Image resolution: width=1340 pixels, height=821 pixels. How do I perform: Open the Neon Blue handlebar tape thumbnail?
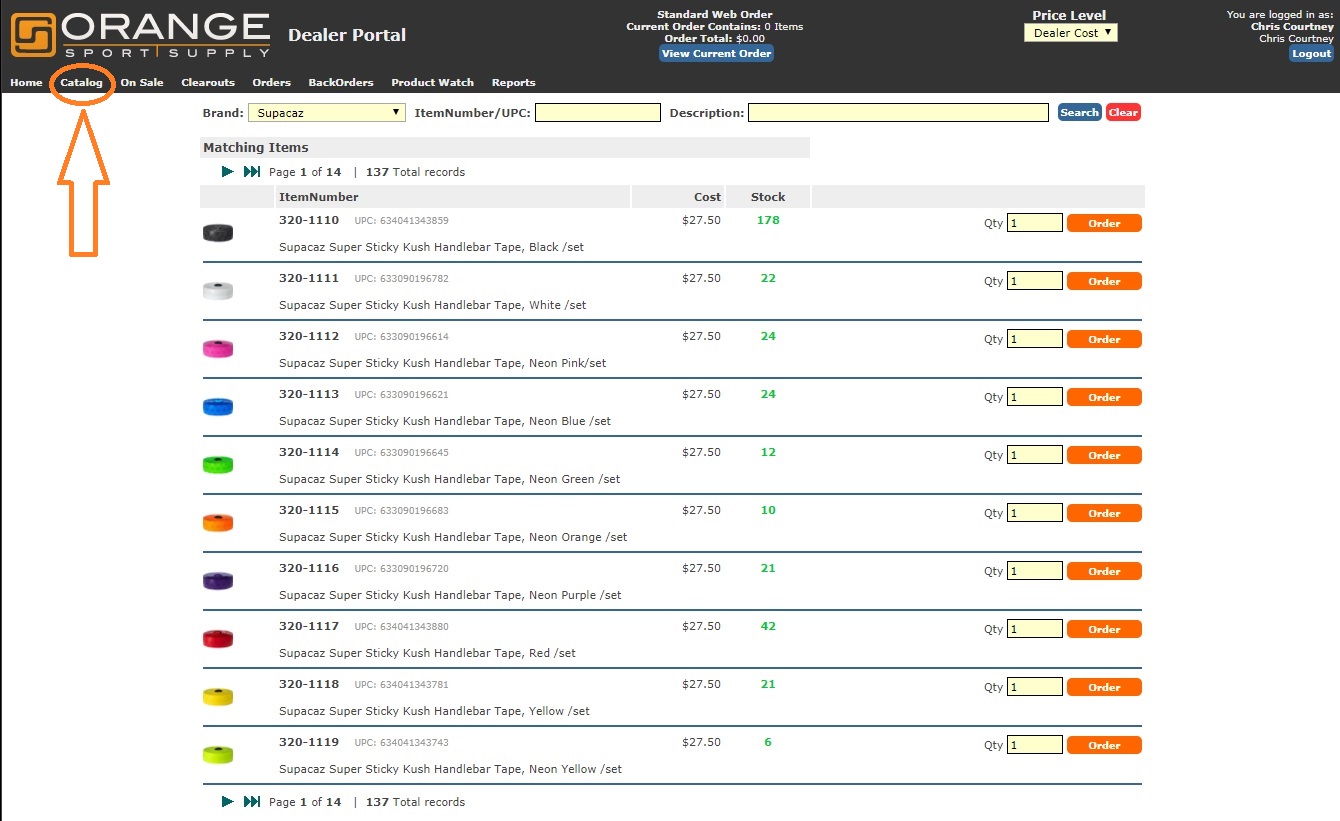(x=218, y=407)
